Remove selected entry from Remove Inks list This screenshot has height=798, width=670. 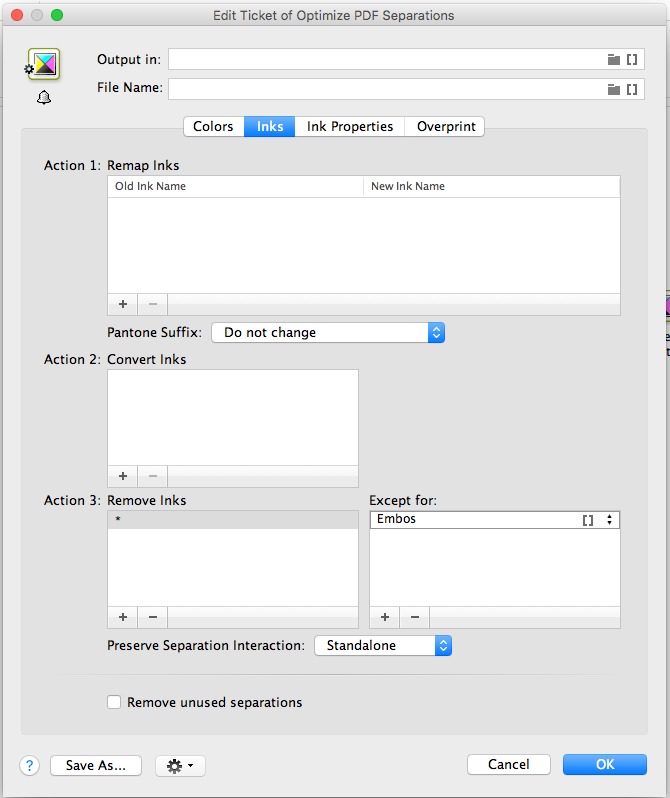[x=152, y=618]
